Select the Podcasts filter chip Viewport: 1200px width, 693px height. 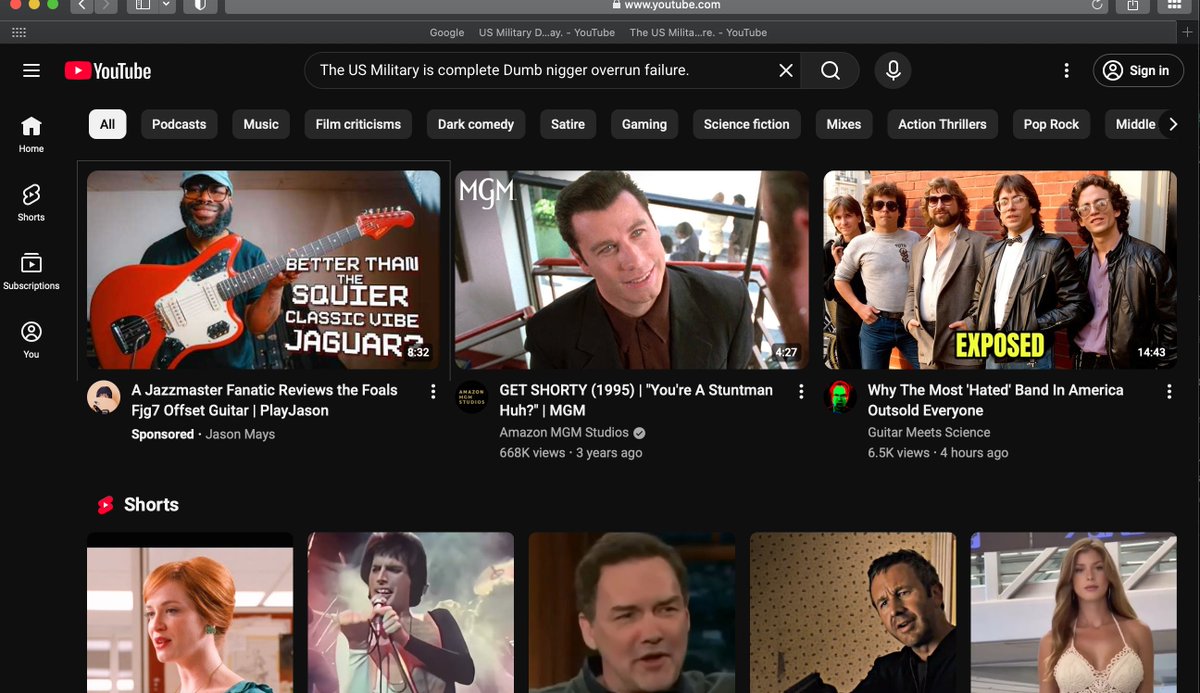point(179,124)
